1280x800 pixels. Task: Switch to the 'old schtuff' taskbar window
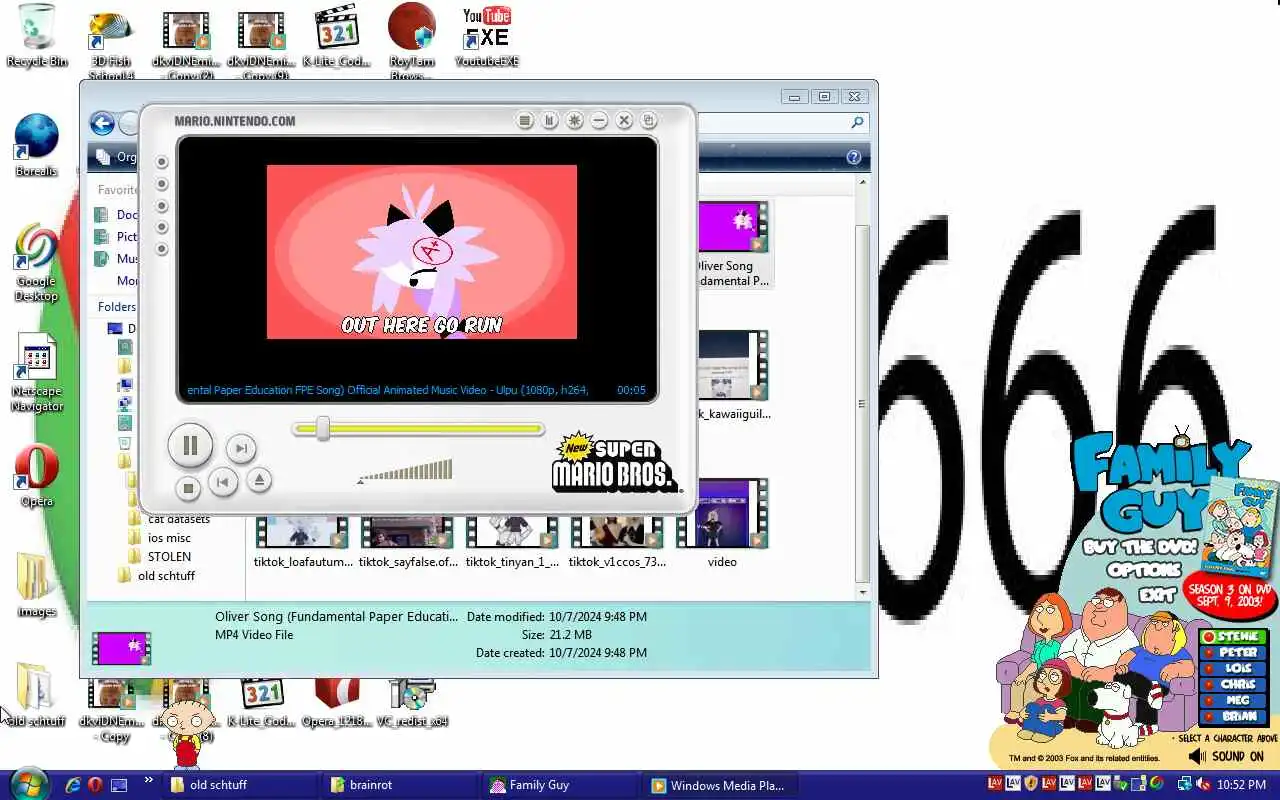pyautogui.click(x=240, y=785)
